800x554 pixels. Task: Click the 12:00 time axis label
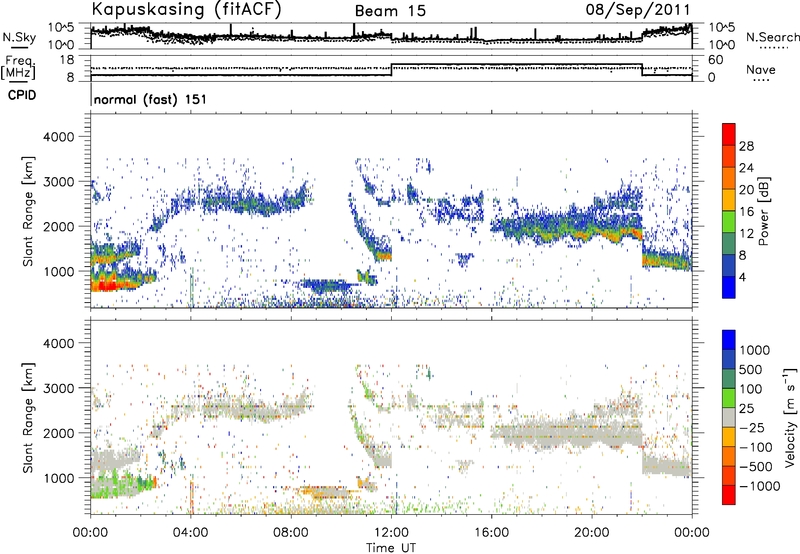click(391, 532)
